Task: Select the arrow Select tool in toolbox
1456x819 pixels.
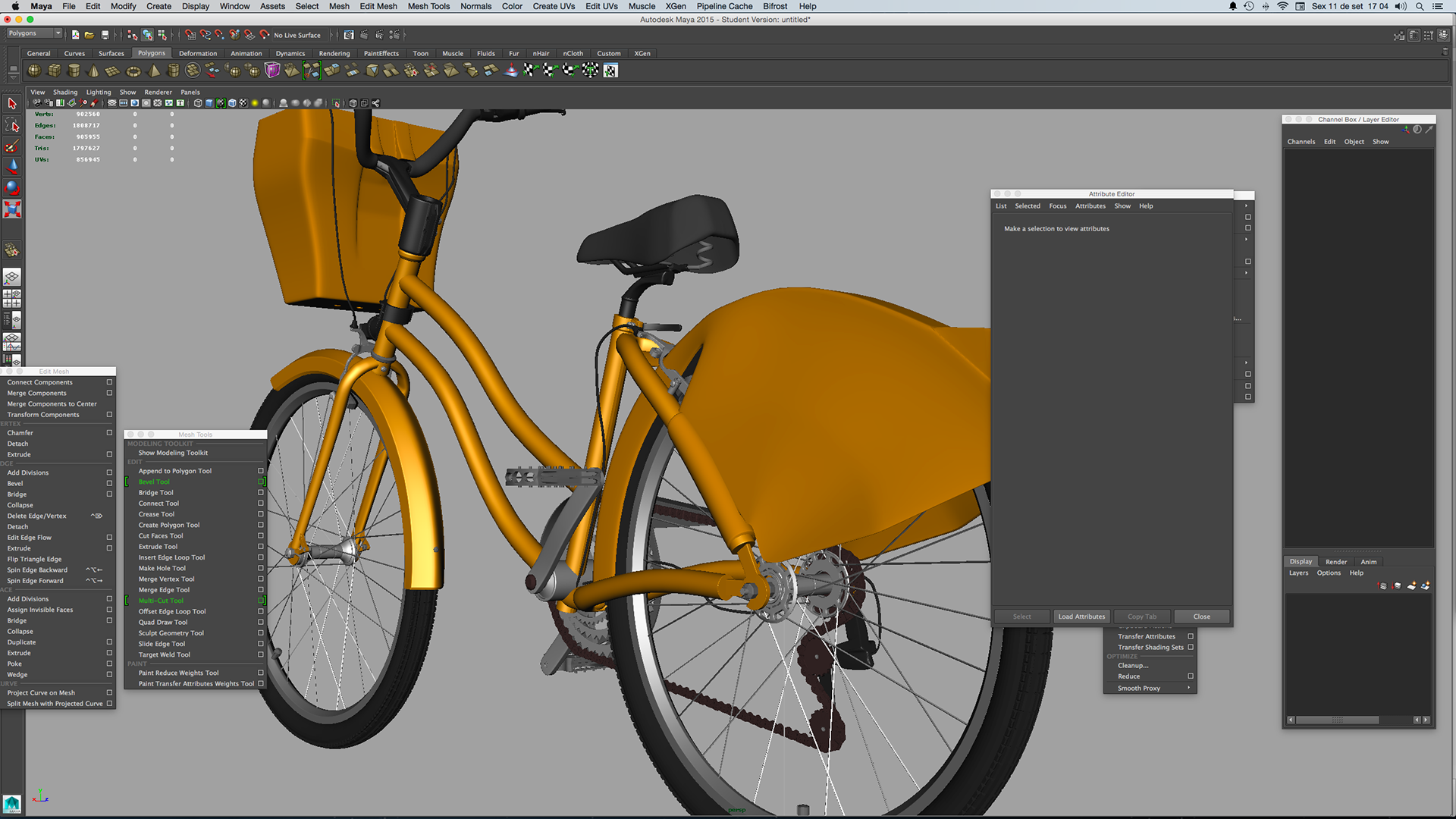Action: click(12, 104)
